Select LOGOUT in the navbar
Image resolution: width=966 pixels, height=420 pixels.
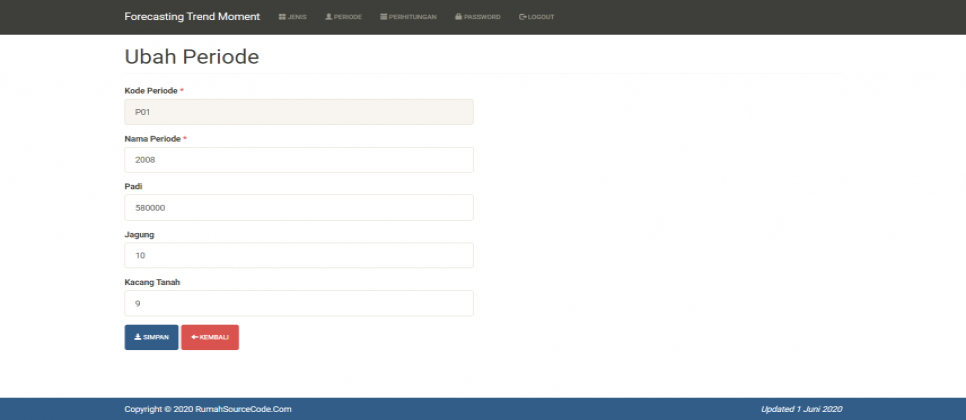(537, 17)
